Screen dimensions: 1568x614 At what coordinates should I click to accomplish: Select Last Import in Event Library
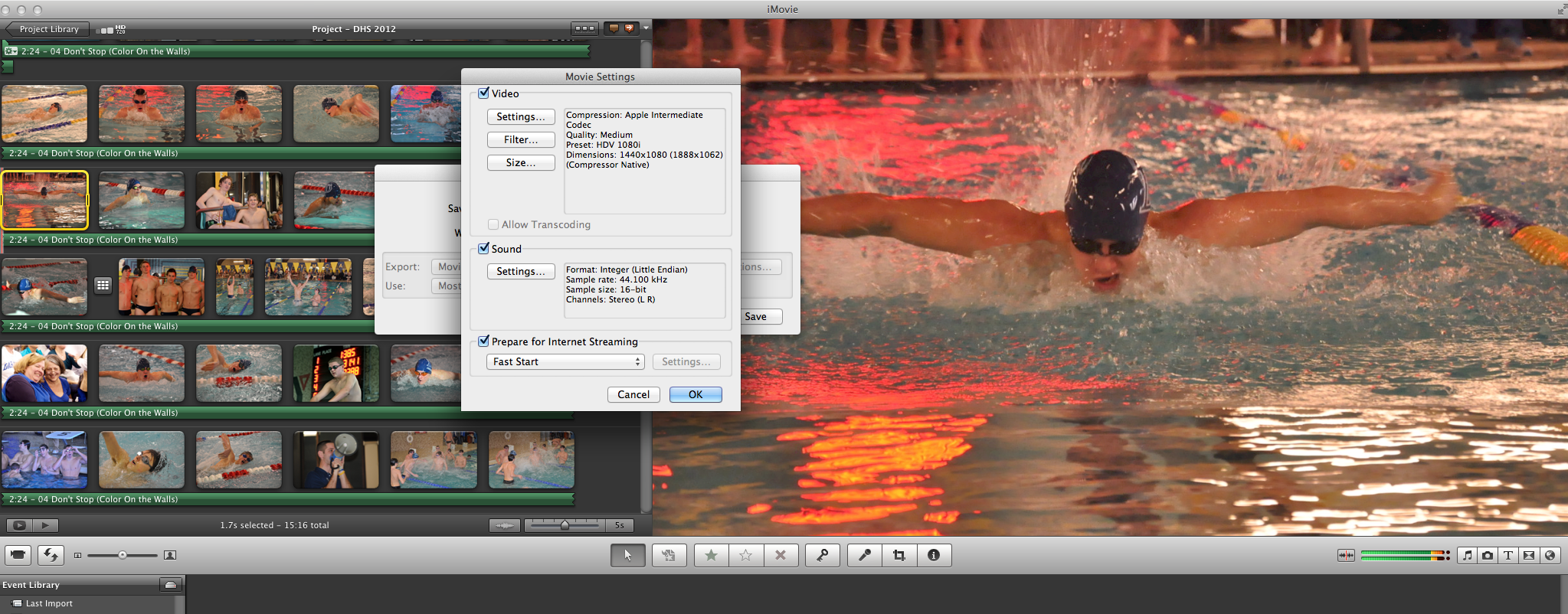click(x=49, y=603)
